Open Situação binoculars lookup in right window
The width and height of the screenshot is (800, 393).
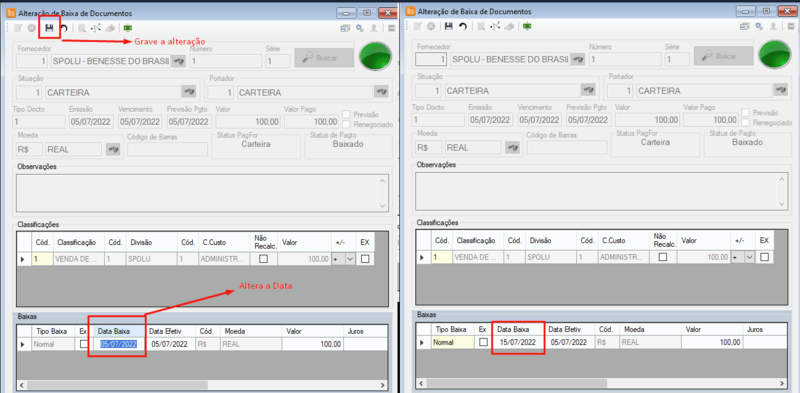(x=588, y=90)
